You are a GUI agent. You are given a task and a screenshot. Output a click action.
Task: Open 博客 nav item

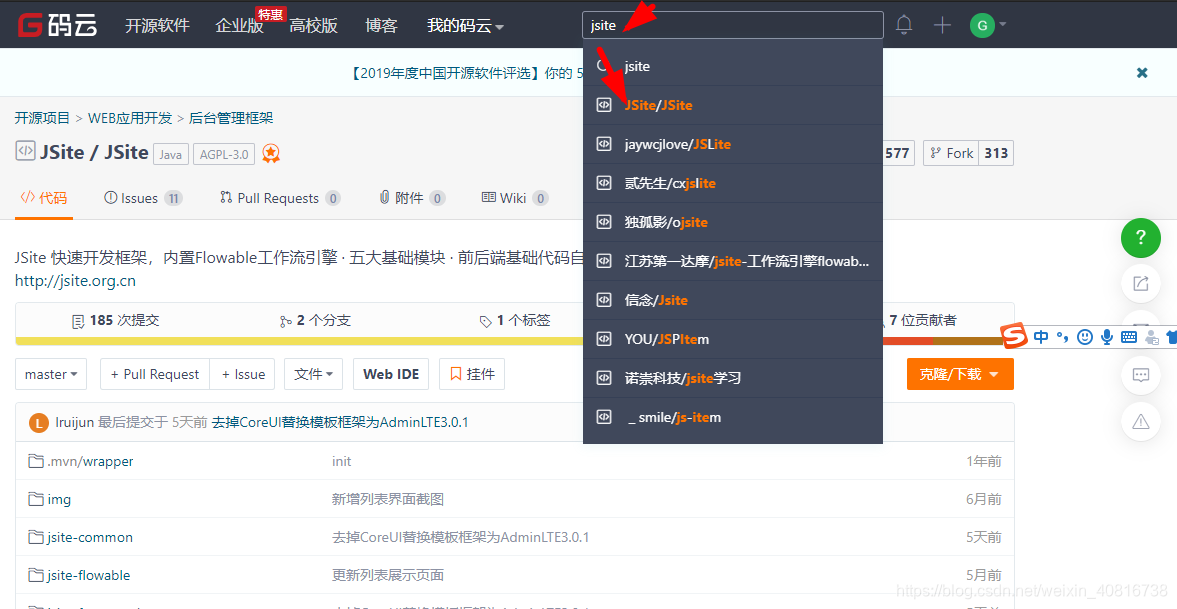tap(381, 26)
